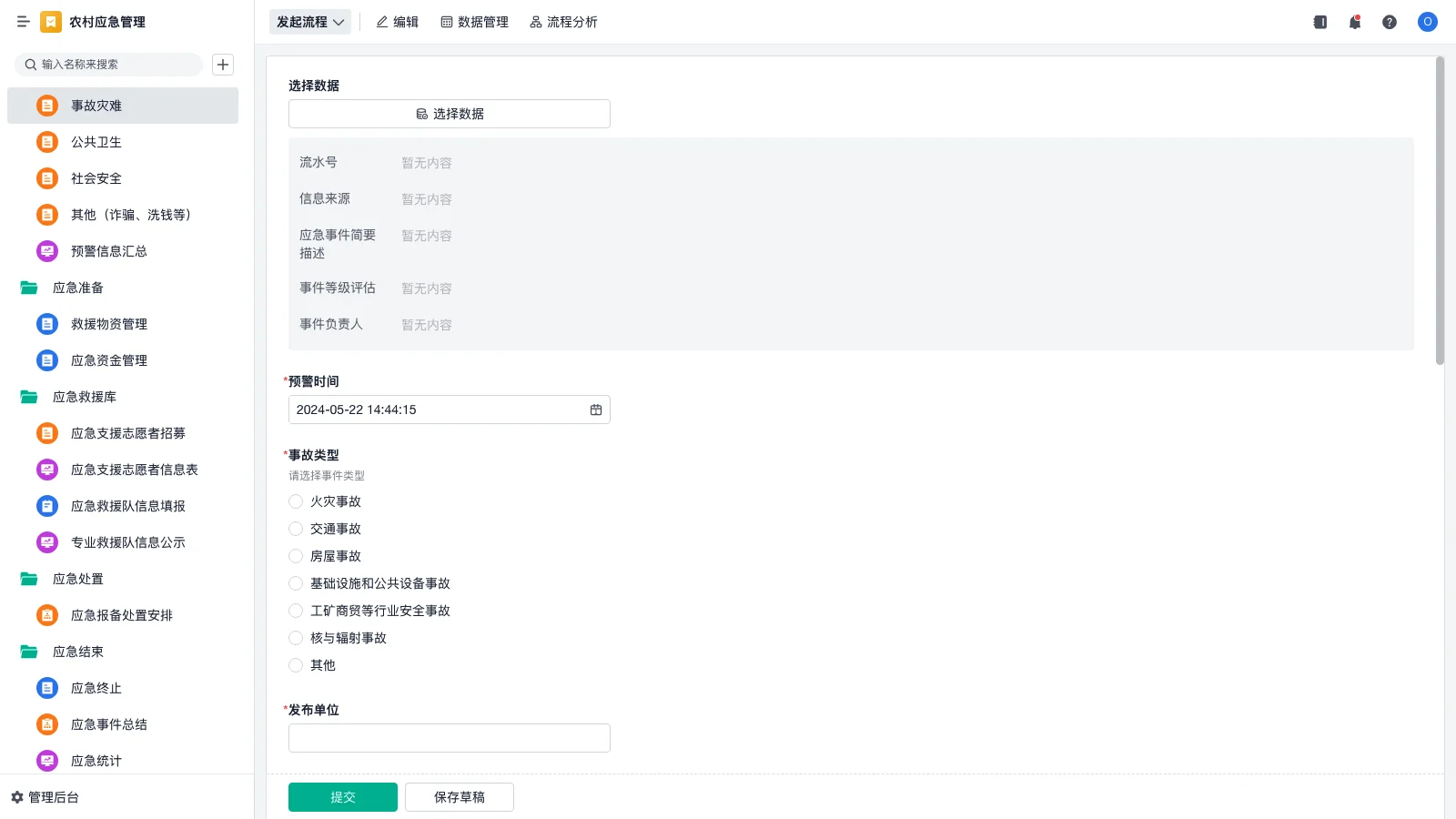Image resolution: width=1456 pixels, height=819 pixels.
Task: Click the purple icon beside 应急支援志愿者信息表
Action: point(47,470)
